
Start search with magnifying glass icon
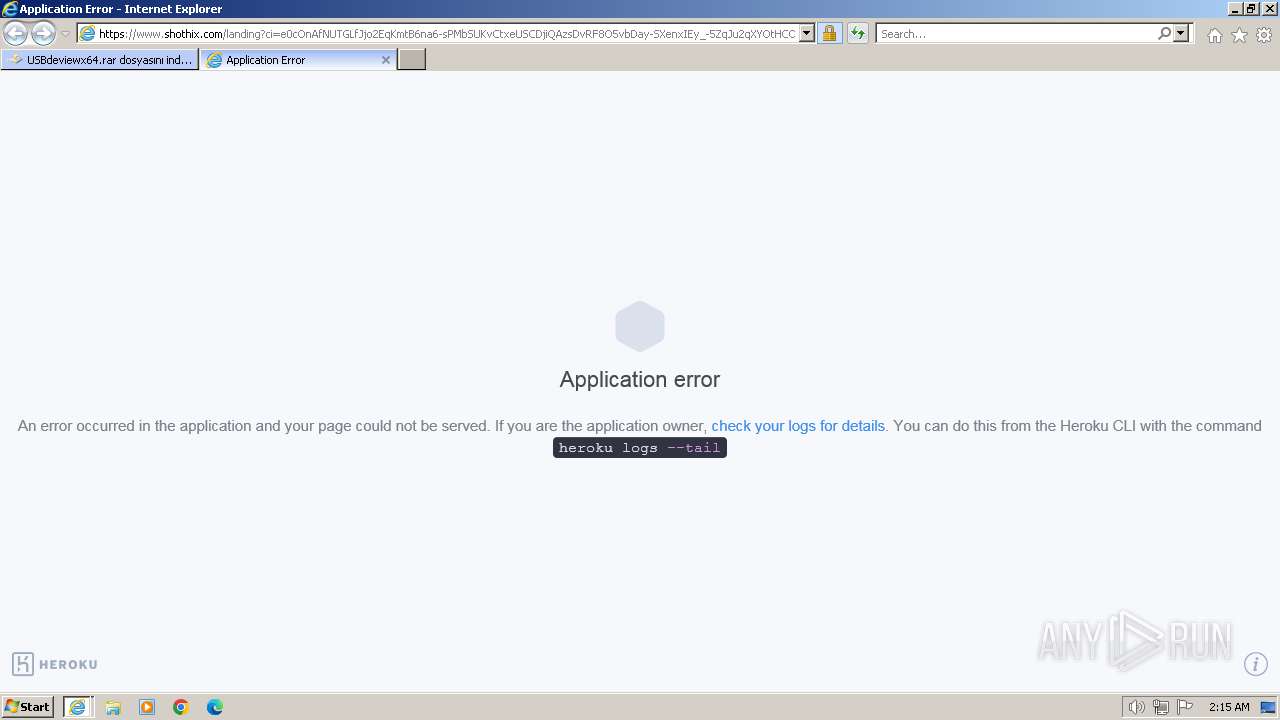click(x=1164, y=34)
